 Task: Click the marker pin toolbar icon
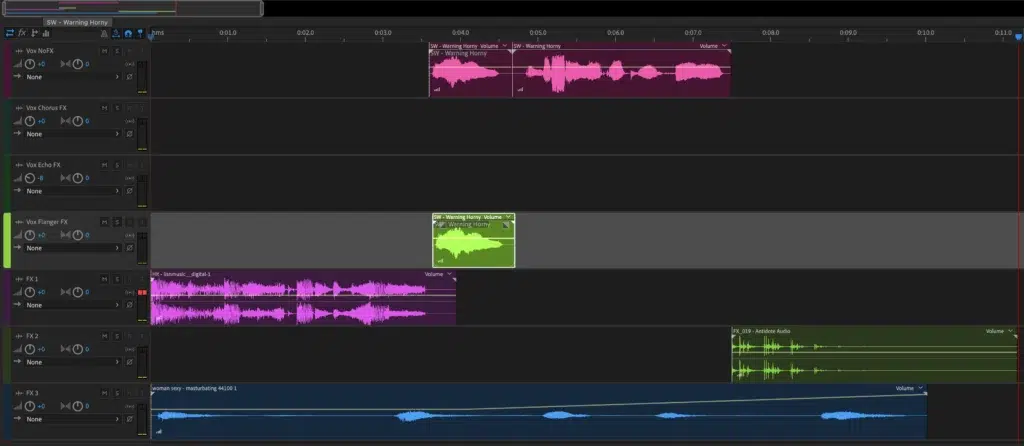(140, 33)
